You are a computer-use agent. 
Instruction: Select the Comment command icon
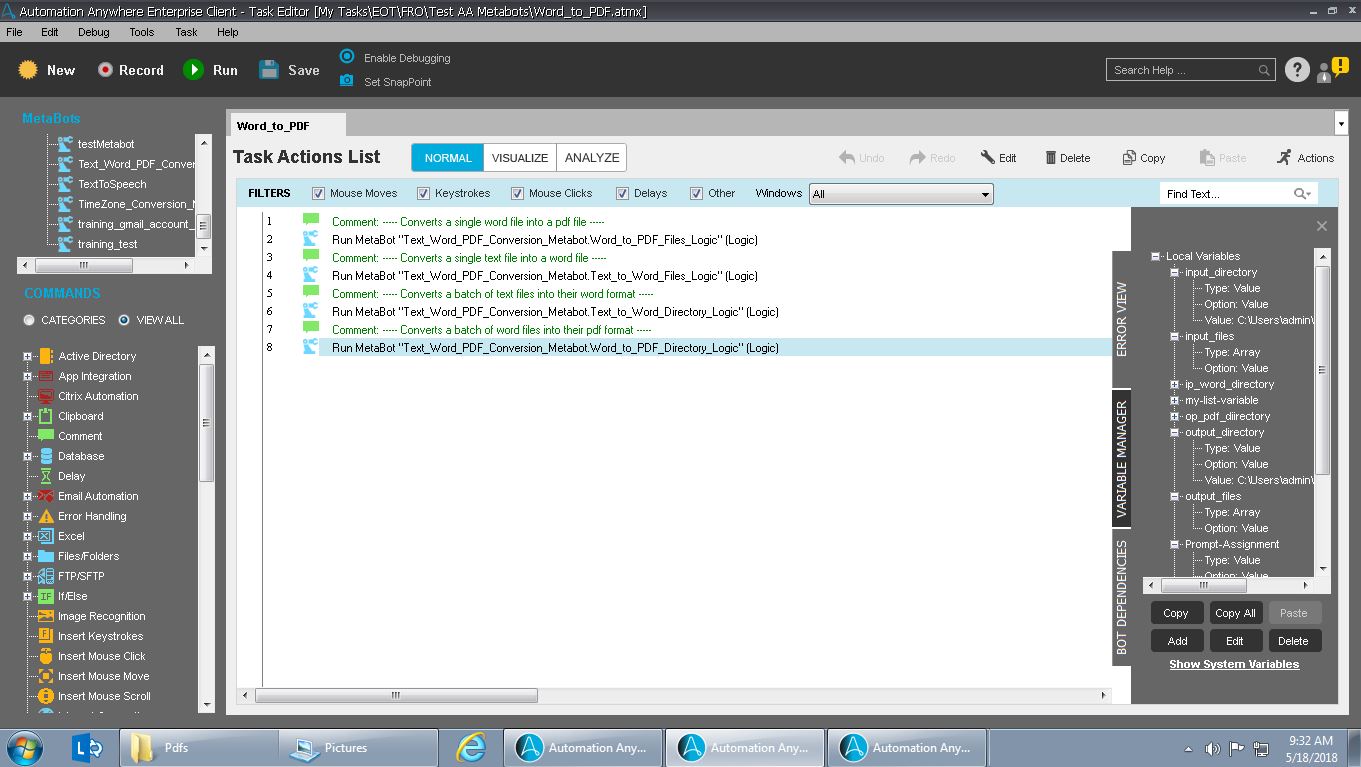[x=46, y=436]
